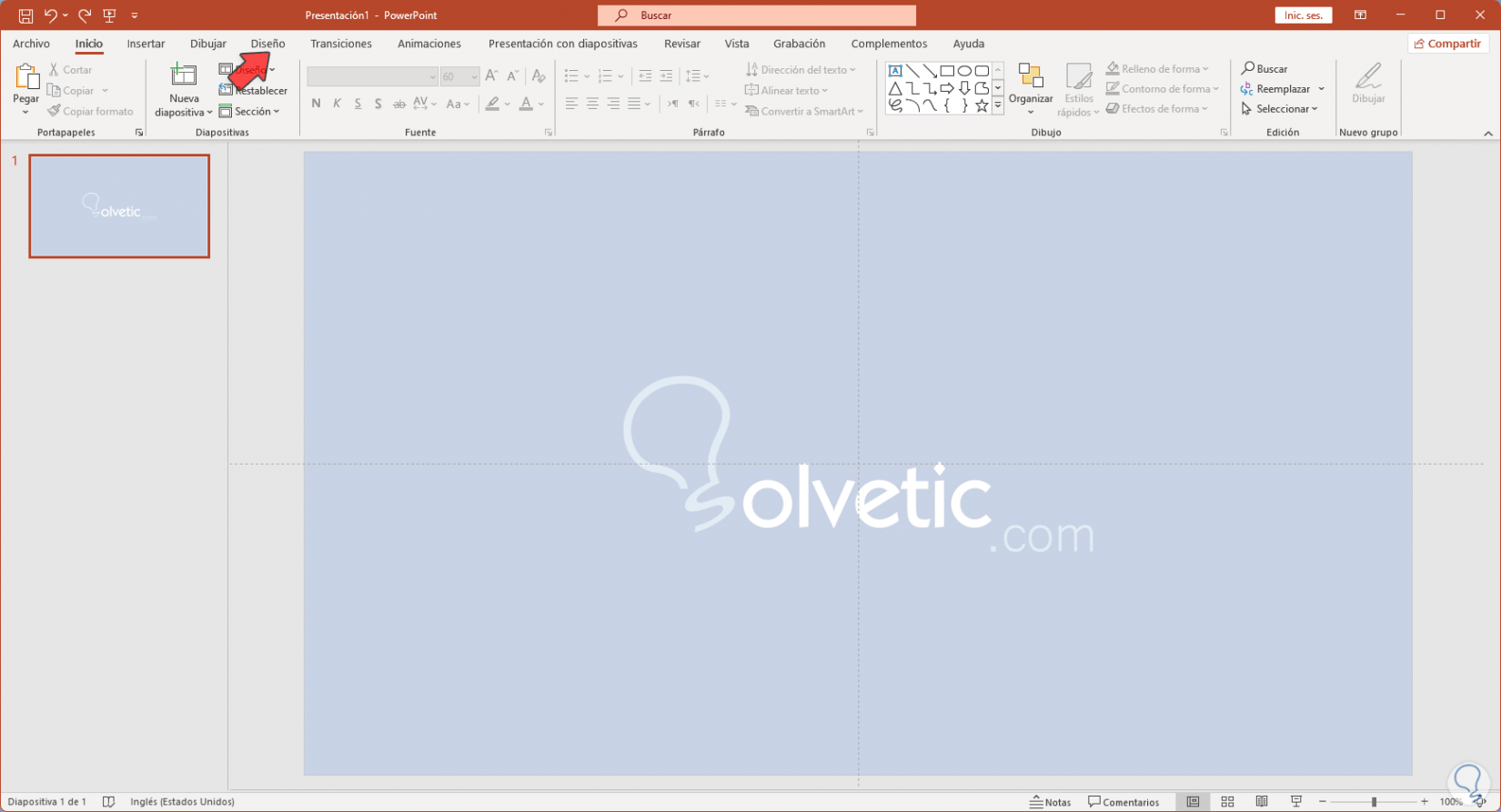Screen dimensions: 1501x812
Task: Open the Vista tab
Action: pyautogui.click(x=737, y=44)
